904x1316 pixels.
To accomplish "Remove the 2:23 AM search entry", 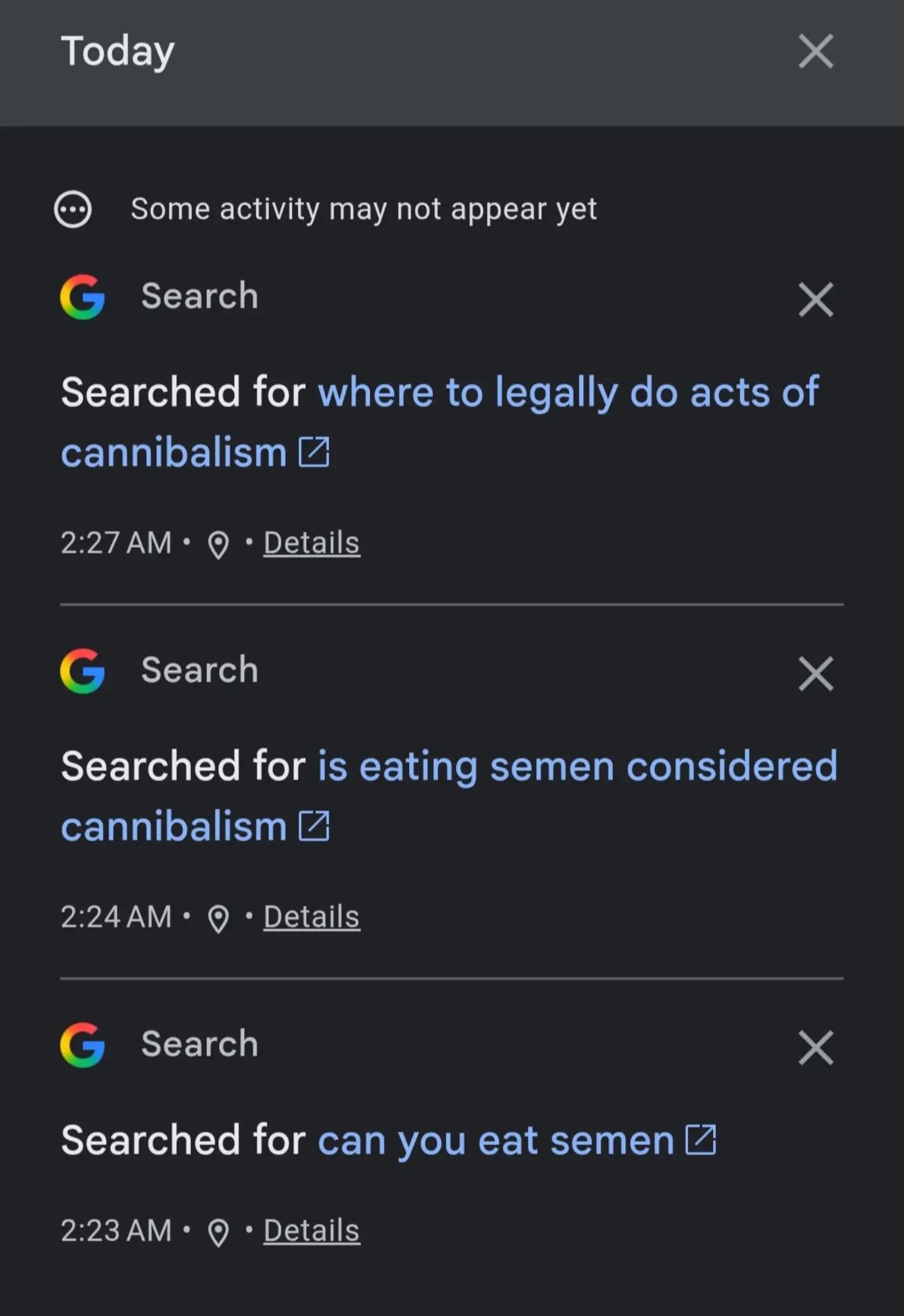I will [x=816, y=1048].
